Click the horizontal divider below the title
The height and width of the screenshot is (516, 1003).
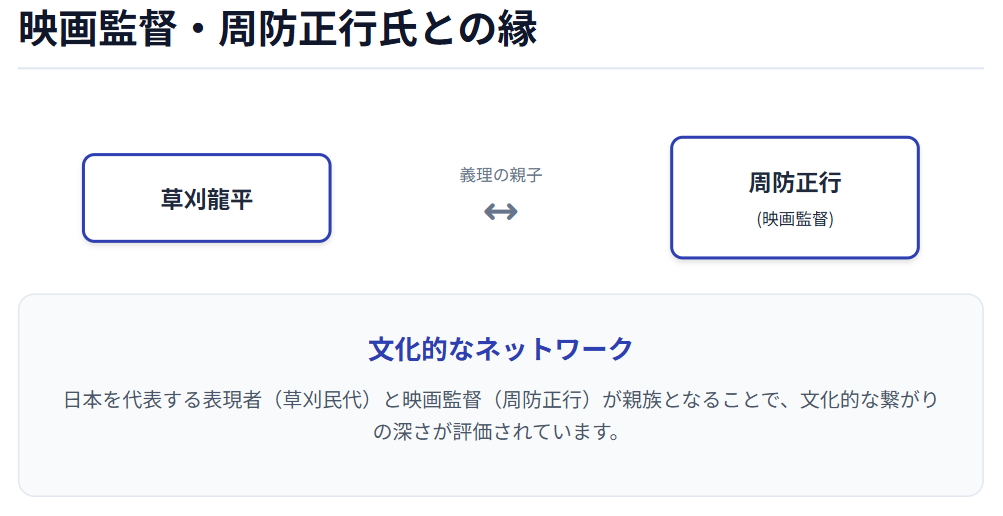click(500, 68)
